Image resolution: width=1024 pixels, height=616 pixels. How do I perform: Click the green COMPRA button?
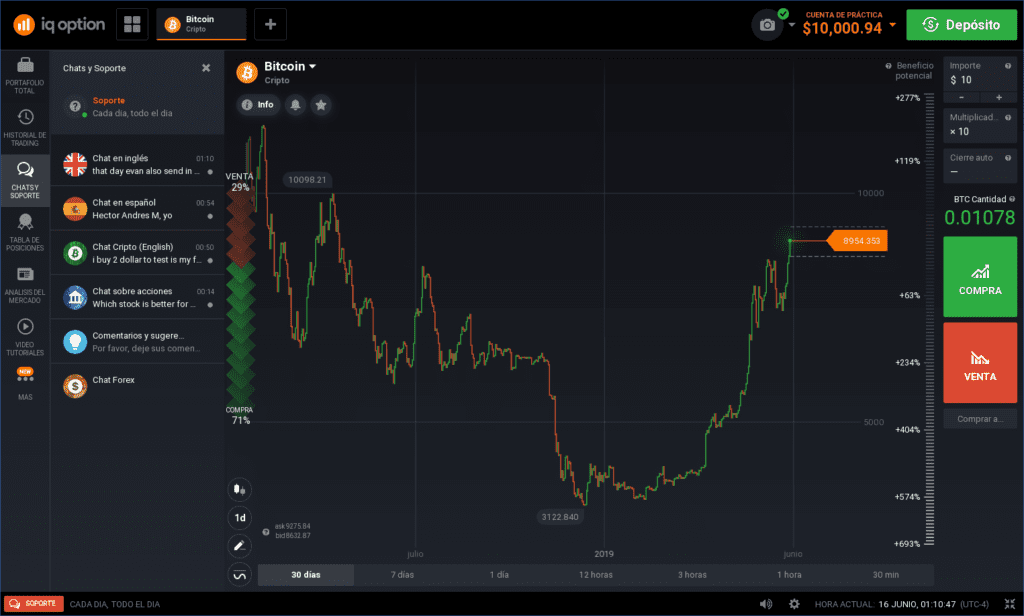point(980,277)
